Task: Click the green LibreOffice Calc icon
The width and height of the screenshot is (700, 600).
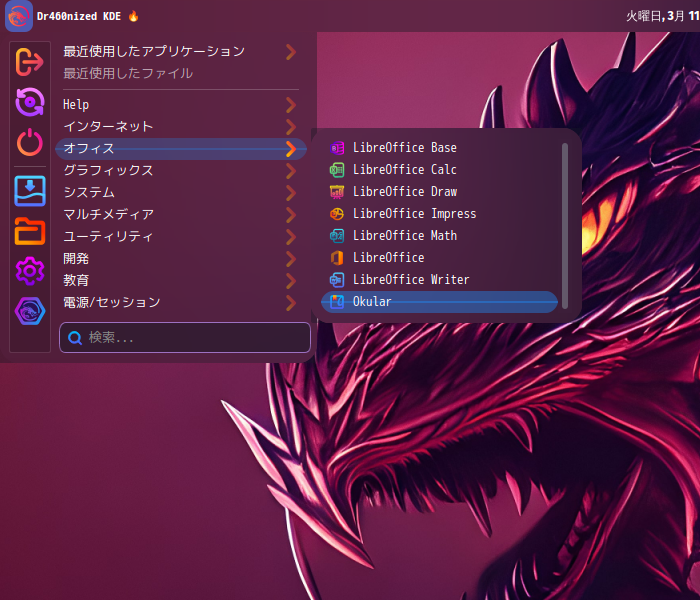Action: click(x=337, y=170)
